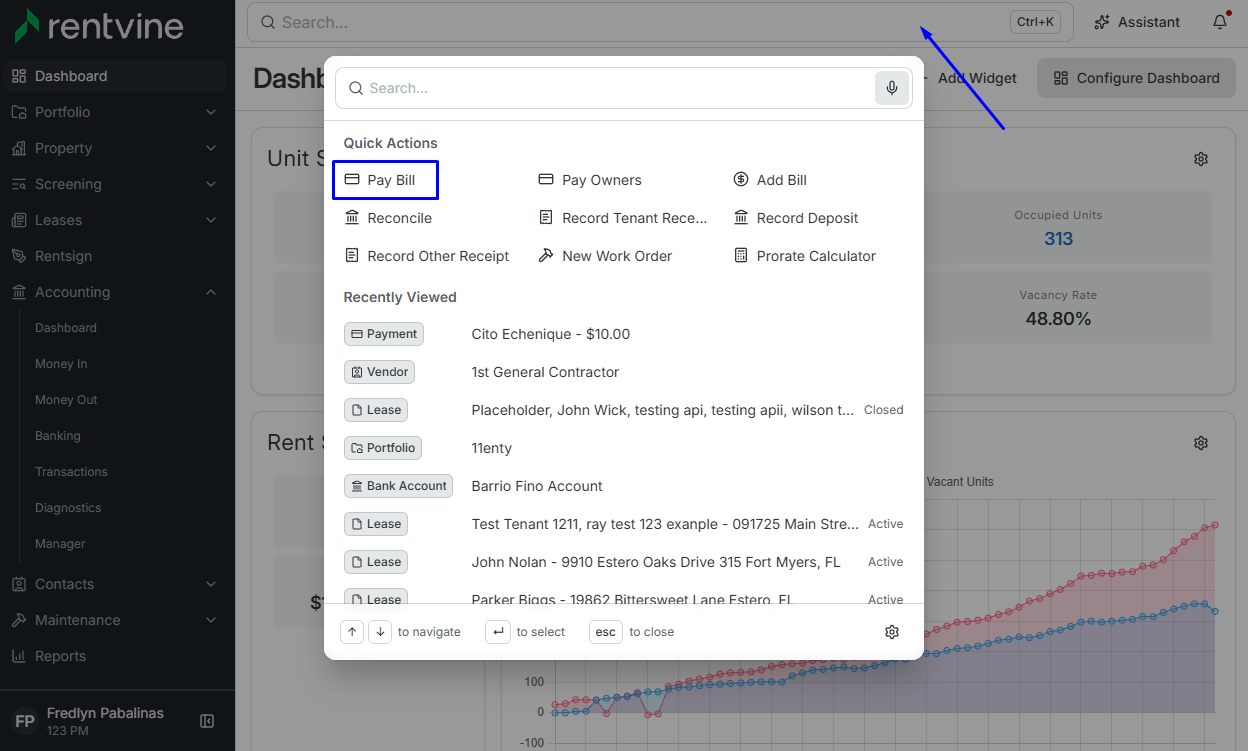The width and height of the screenshot is (1248, 751).
Task: Collapse the Accounting sidebar menu
Action: tap(117, 292)
